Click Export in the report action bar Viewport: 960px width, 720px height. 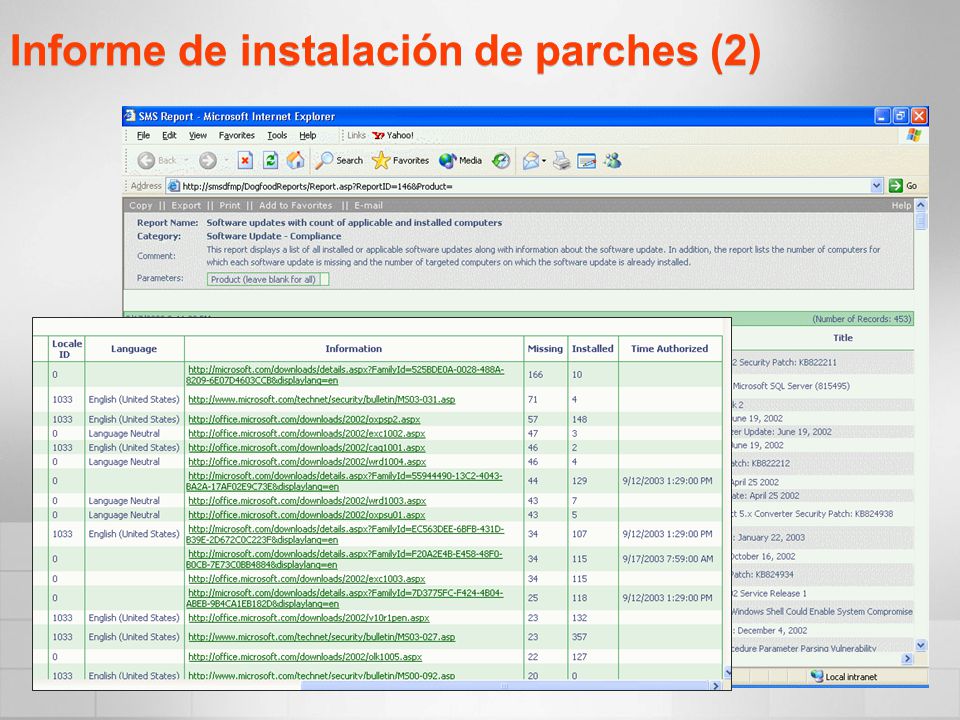tap(186, 206)
